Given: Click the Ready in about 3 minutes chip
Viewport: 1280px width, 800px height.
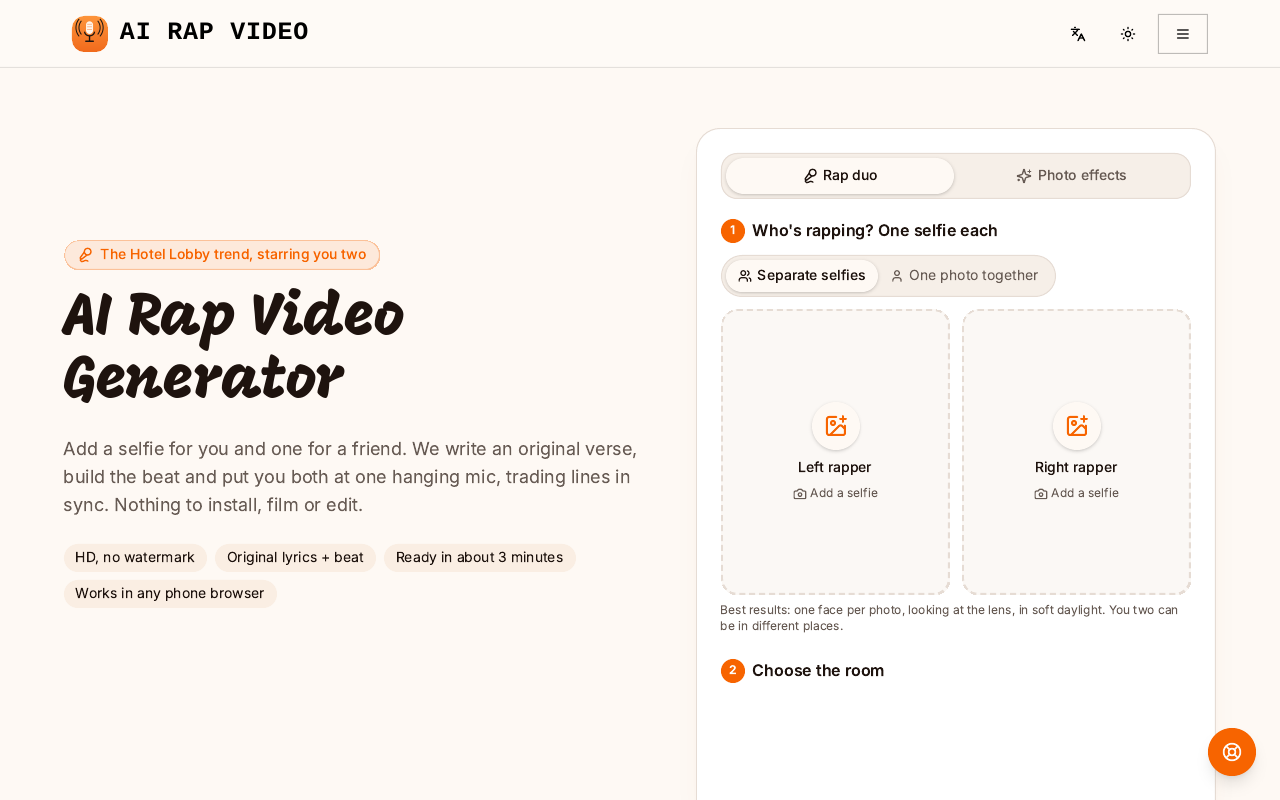Looking at the screenshot, I should pos(480,558).
